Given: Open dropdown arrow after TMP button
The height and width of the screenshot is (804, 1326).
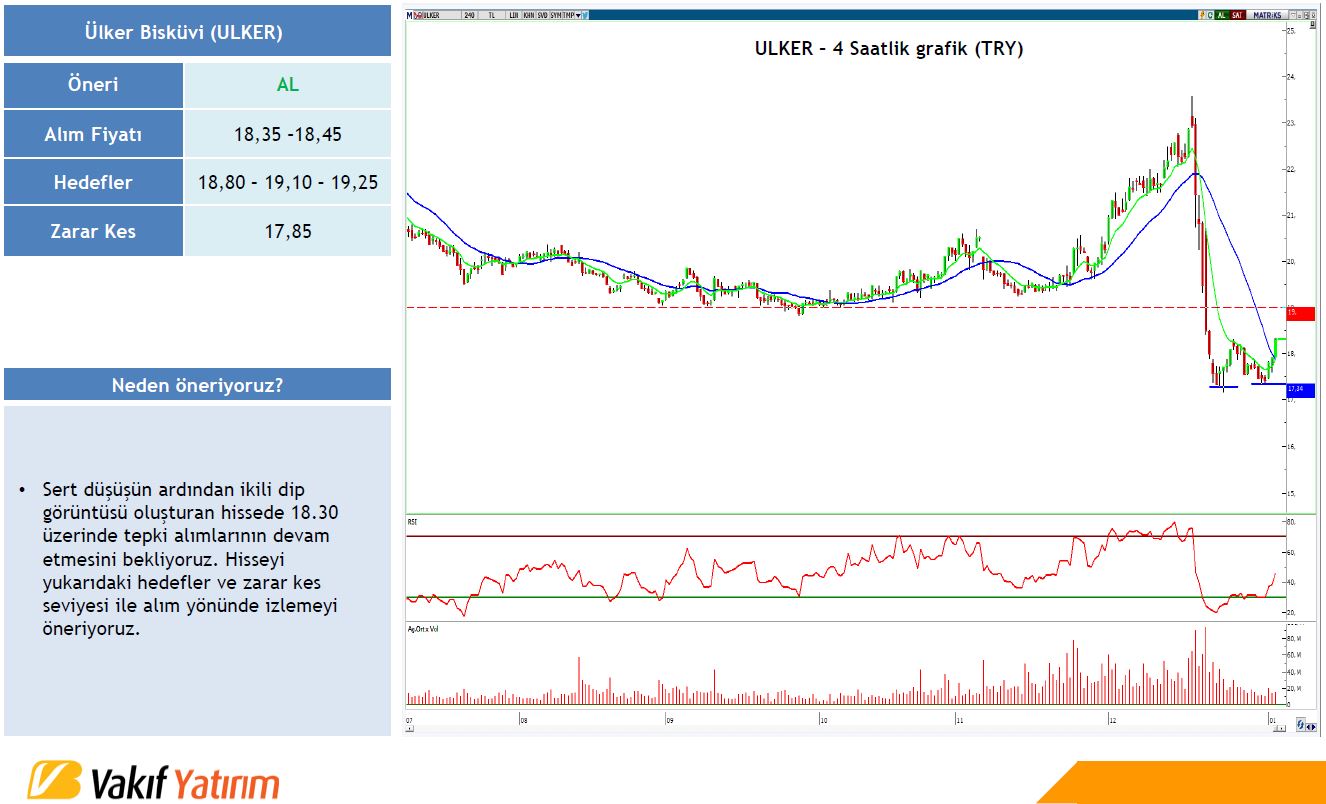Looking at the screenshot, I should tap(577, 16).
